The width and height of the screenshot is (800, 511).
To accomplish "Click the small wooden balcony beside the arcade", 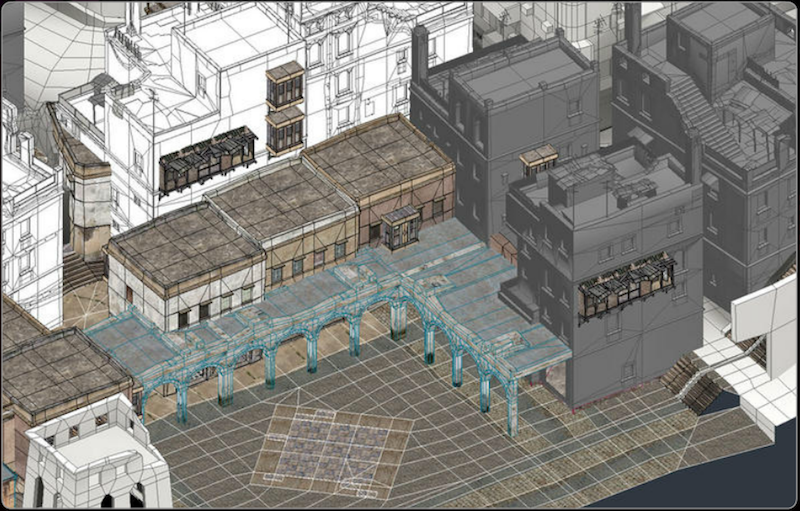I will point(401,226).
